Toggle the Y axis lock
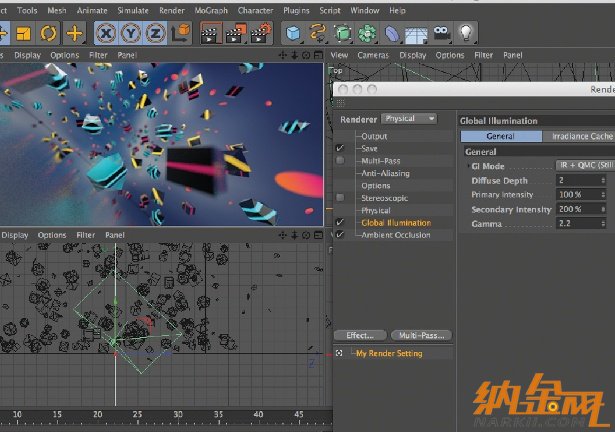 pos(131,33)
